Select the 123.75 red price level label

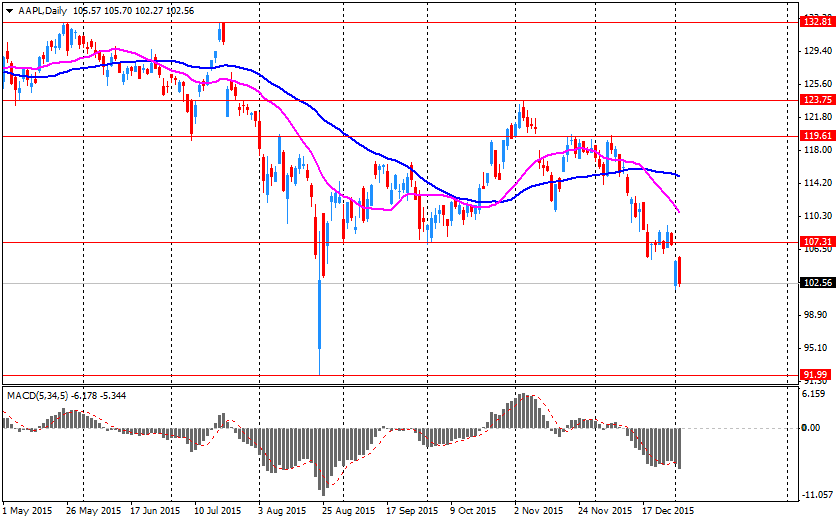point(818,100)
